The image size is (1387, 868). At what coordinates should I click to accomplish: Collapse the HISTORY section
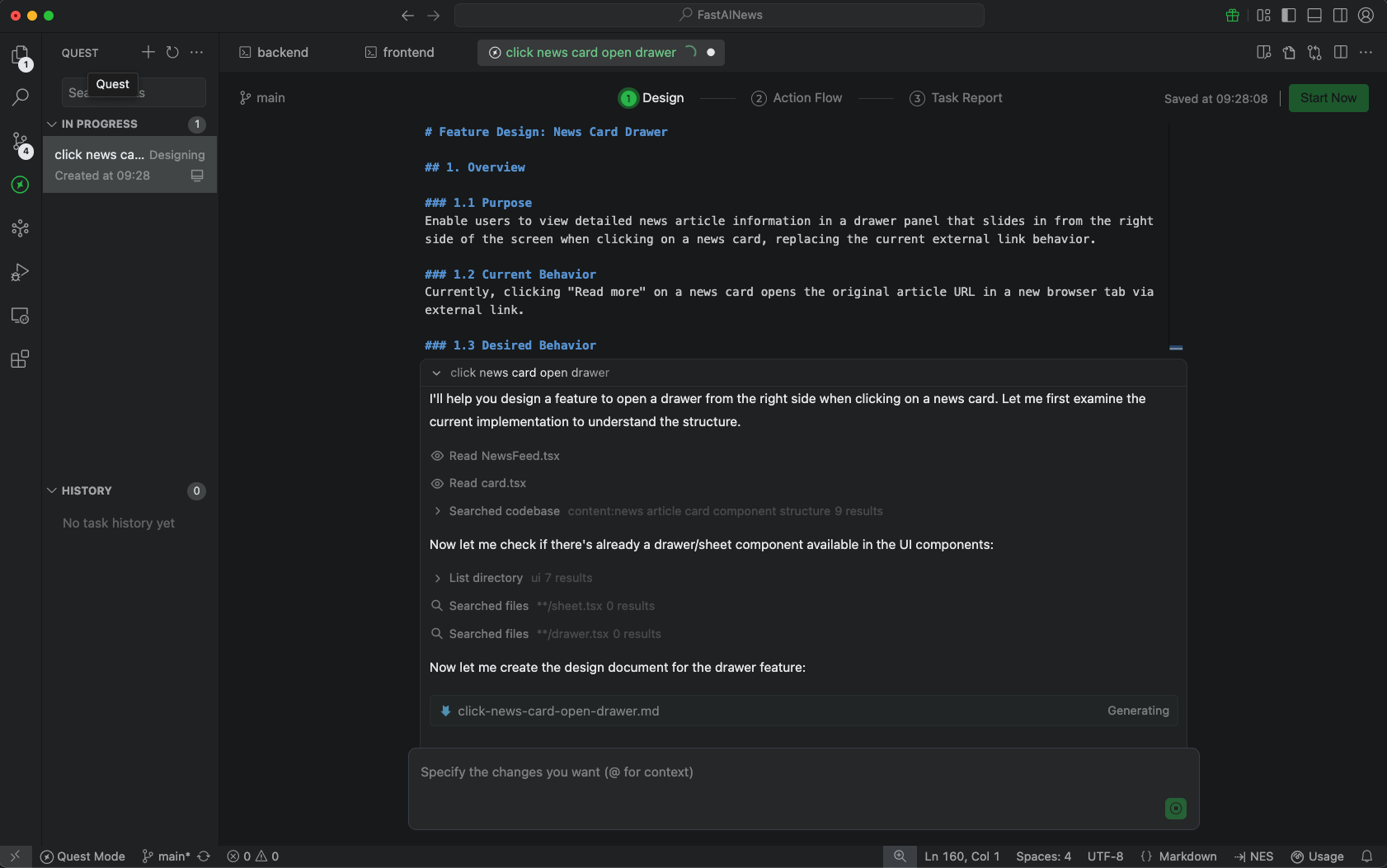click(52, 490)
